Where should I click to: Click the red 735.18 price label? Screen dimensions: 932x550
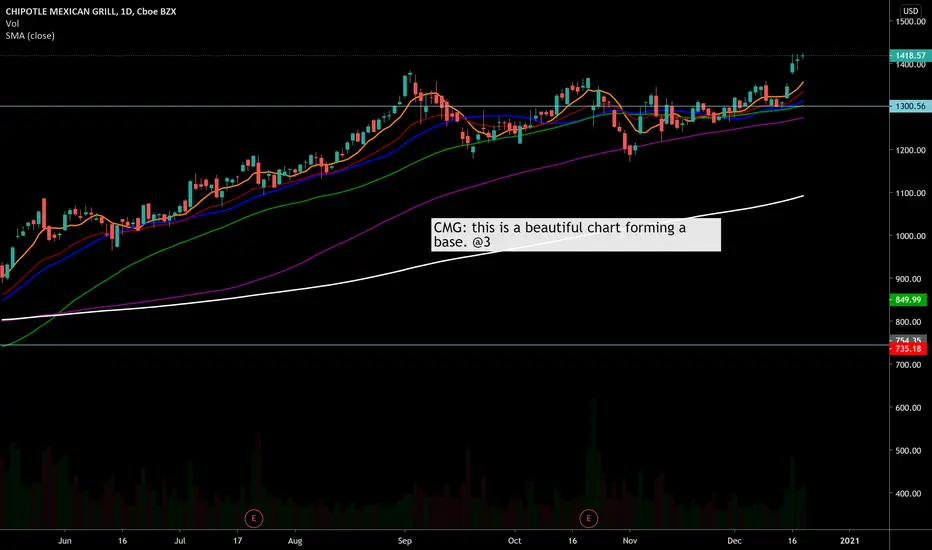point(908,349)
